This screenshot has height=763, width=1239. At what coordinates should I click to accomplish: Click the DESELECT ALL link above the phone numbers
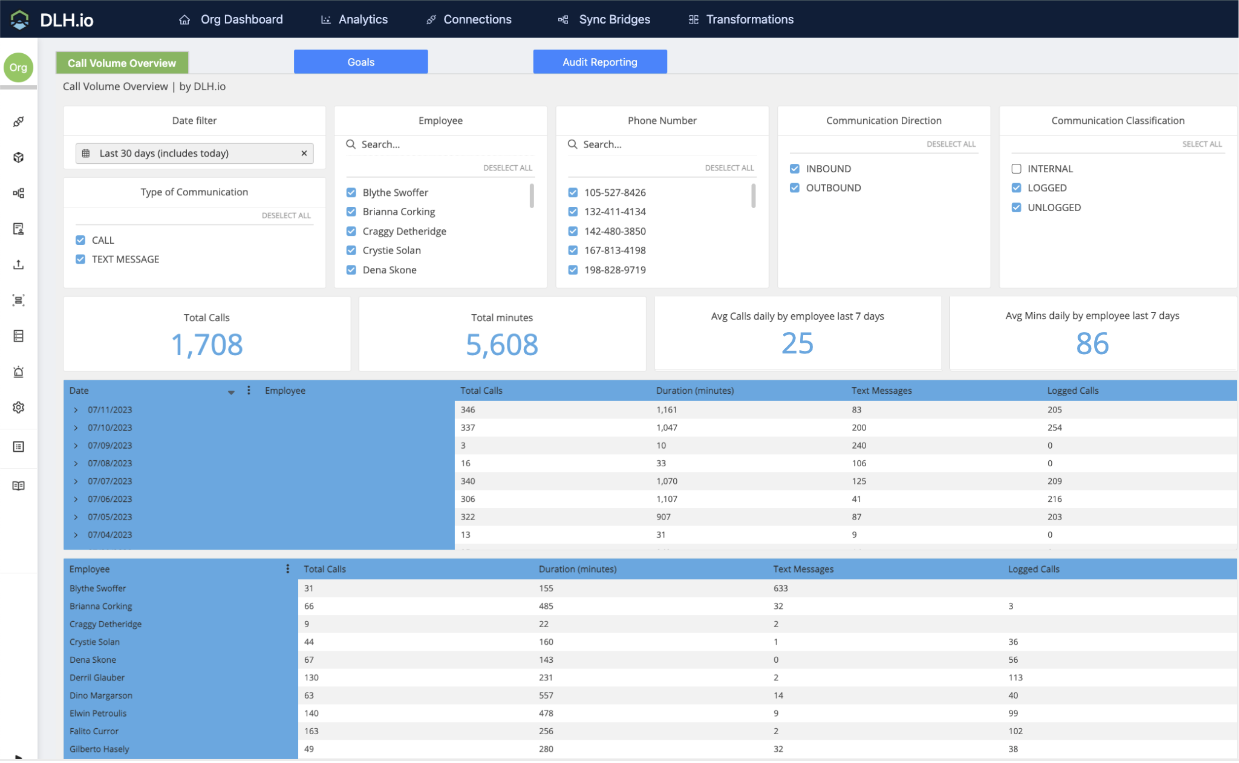coord(728,168)
